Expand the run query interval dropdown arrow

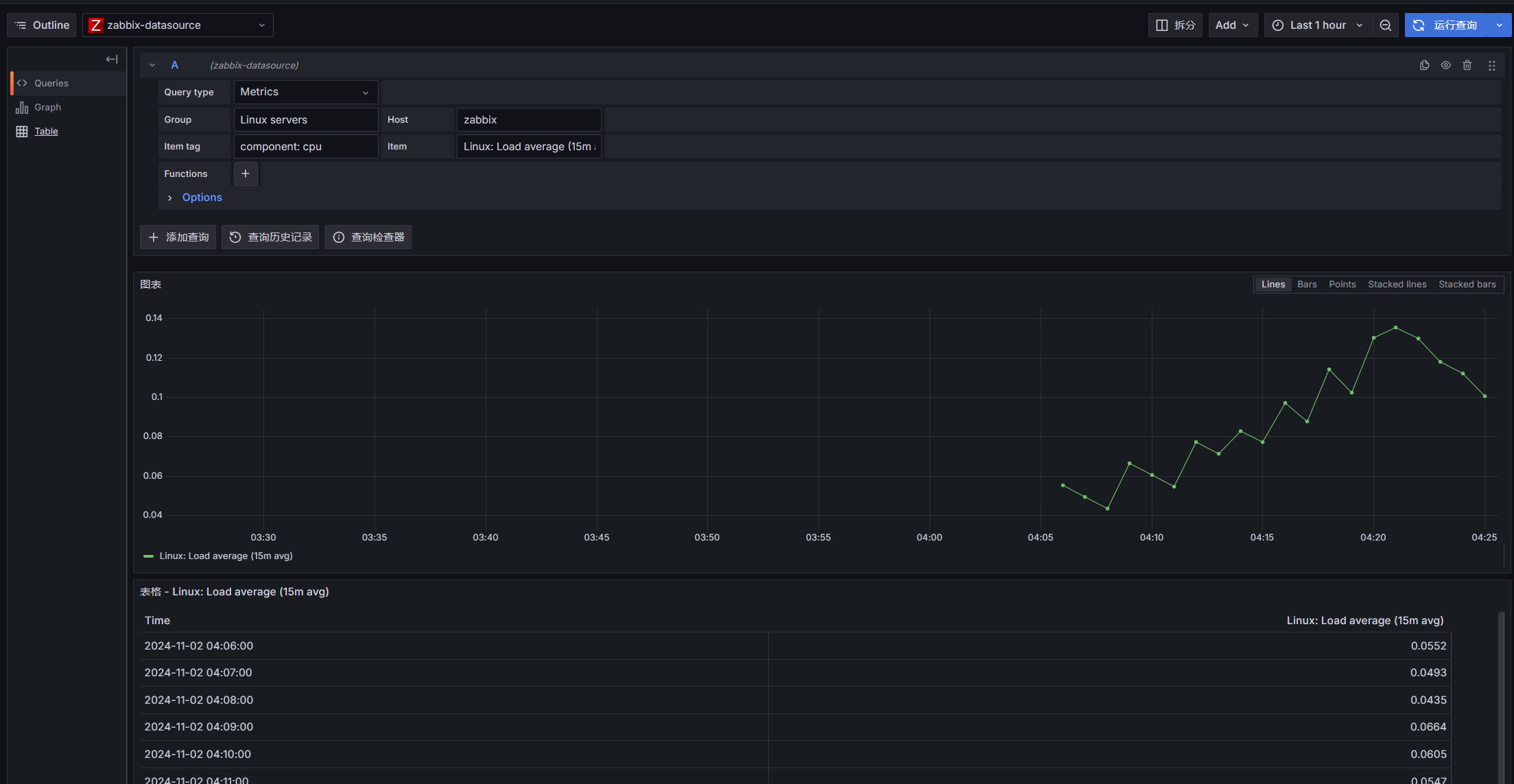[x=1500, y=25]
